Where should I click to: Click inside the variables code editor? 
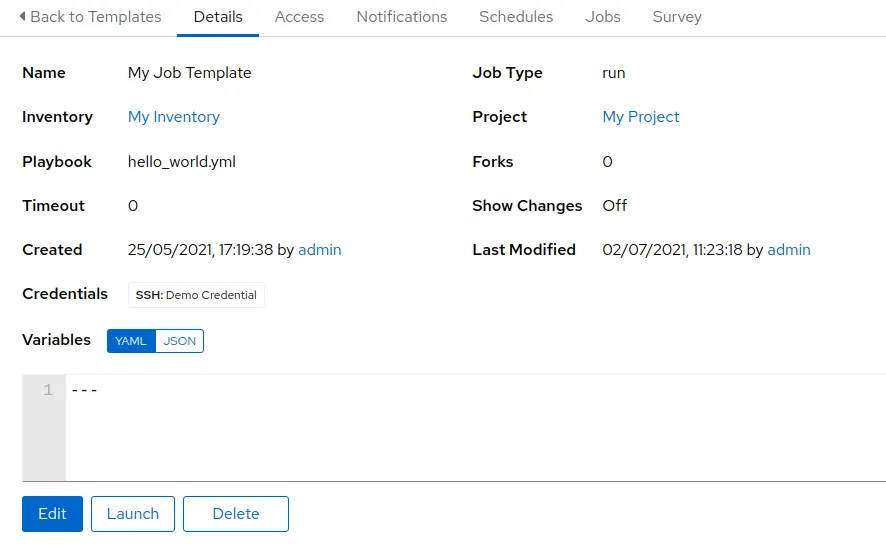[470, 430]
